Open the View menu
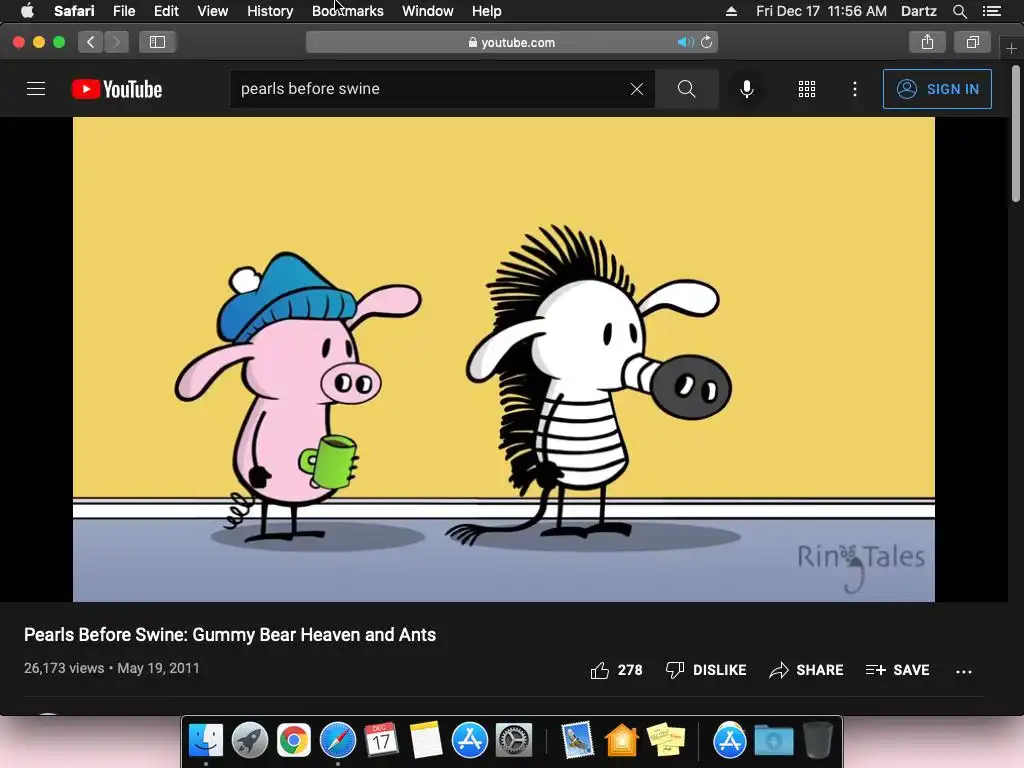The height and width of the screenshot is (768, 1024). click(x=212, y=11)
